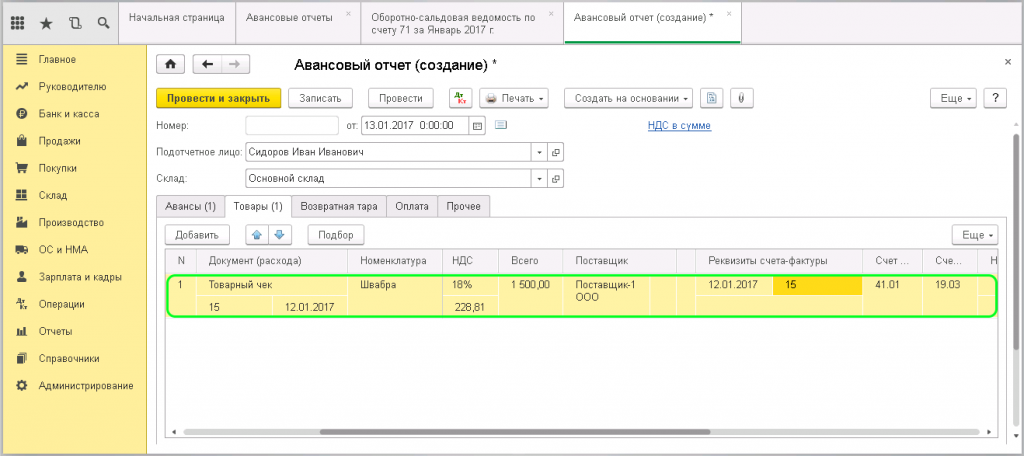Open the Dt/Kt postings icon
Image resolution: width=1024 pixels, height=456 pixels.
(x=459, y=98)
